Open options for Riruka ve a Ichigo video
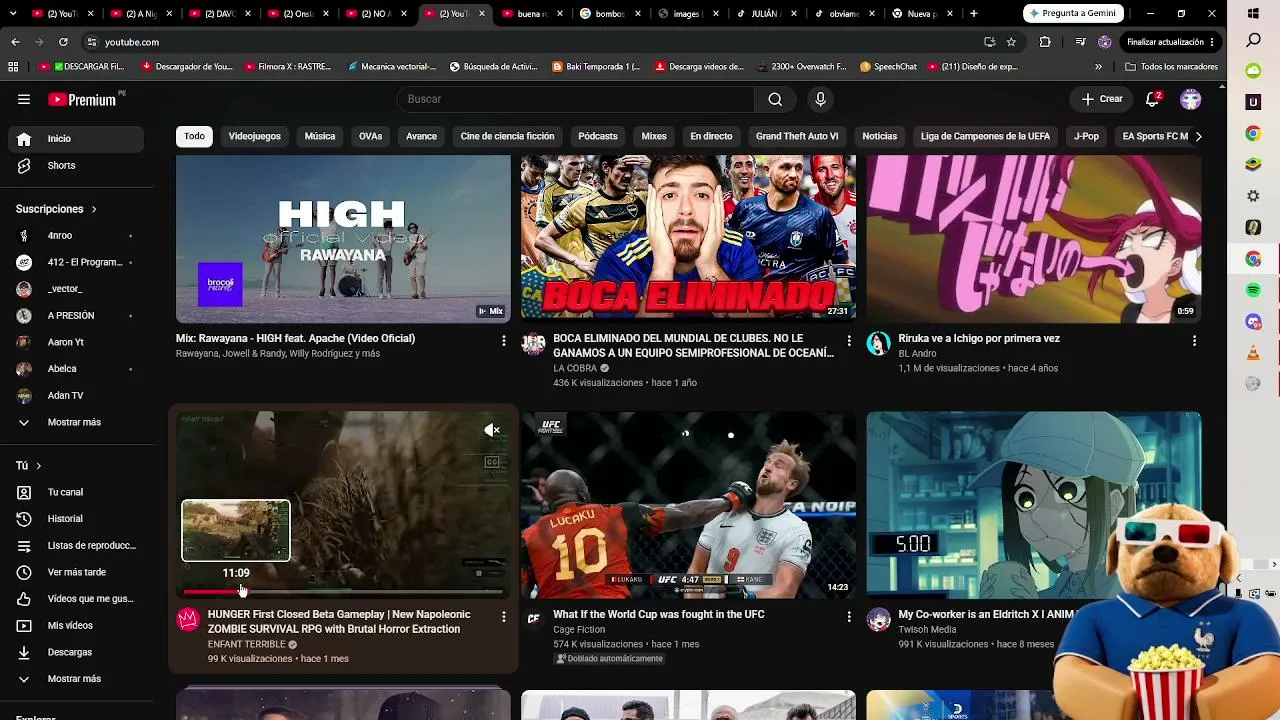Image resolution: width=1280 pixels, height=720 pixels. coord(1194,341)
